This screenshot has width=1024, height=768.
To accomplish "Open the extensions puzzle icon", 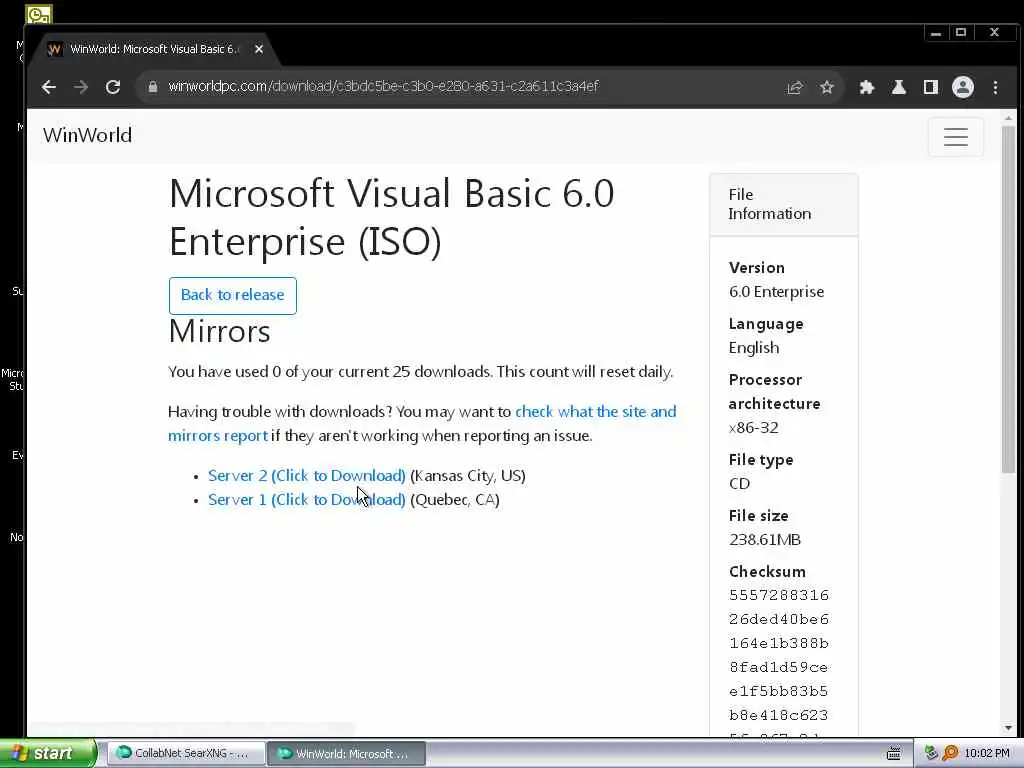I will coord(867,88).
